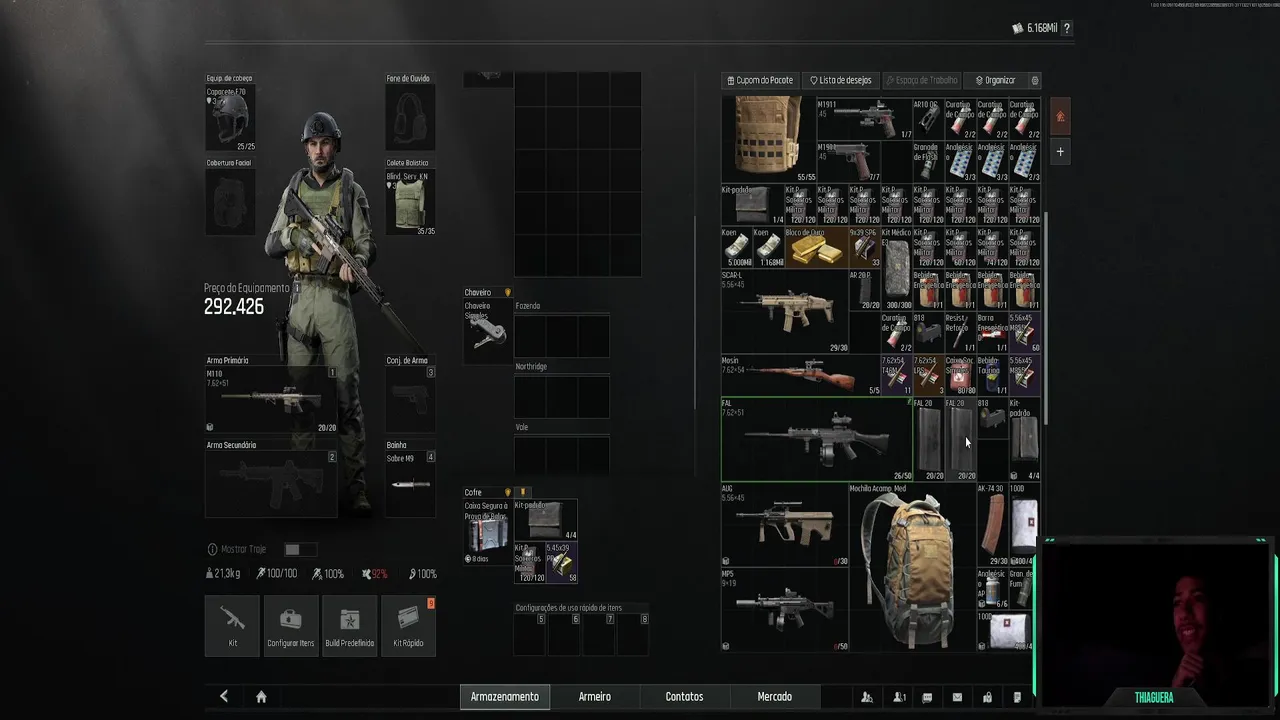1280x720 pixels.
Task: Select the FAL rifle in storage
Action: (x=817, y=440)
